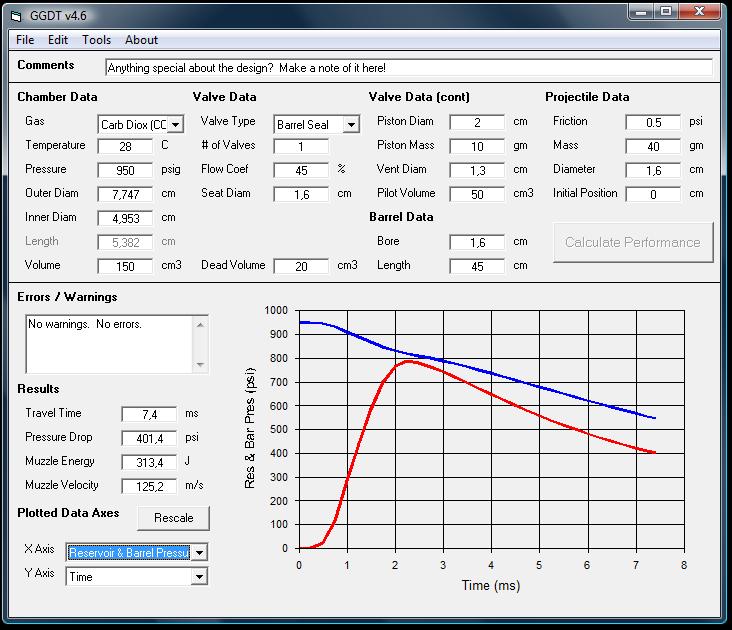
Task: Open the About menu
Action: coord(141,40)
